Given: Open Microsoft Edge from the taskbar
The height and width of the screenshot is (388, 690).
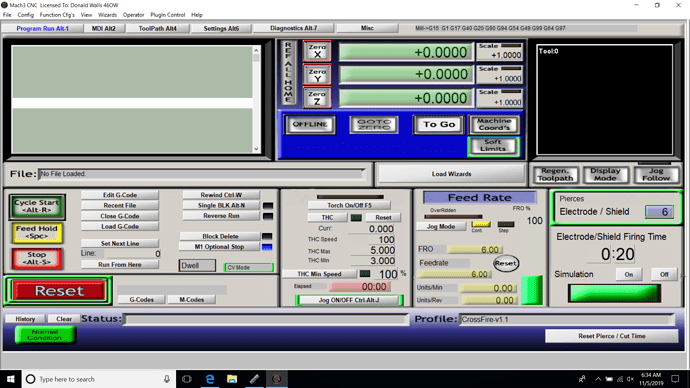Looking at the screenshot, I should (x=210, y=379).
